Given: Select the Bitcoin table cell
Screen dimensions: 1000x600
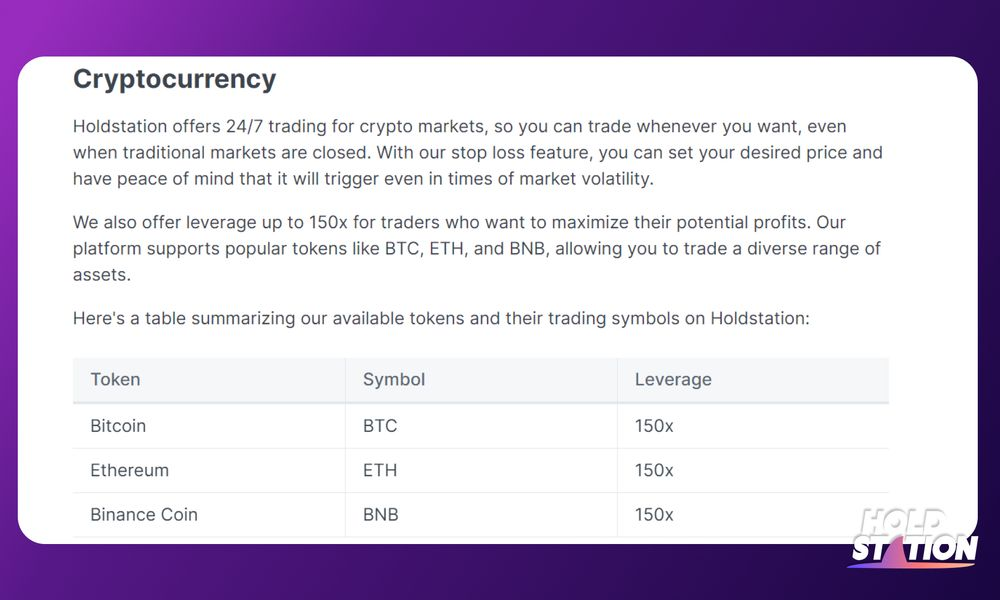Looking at the screenshot, I should (209, 426).
